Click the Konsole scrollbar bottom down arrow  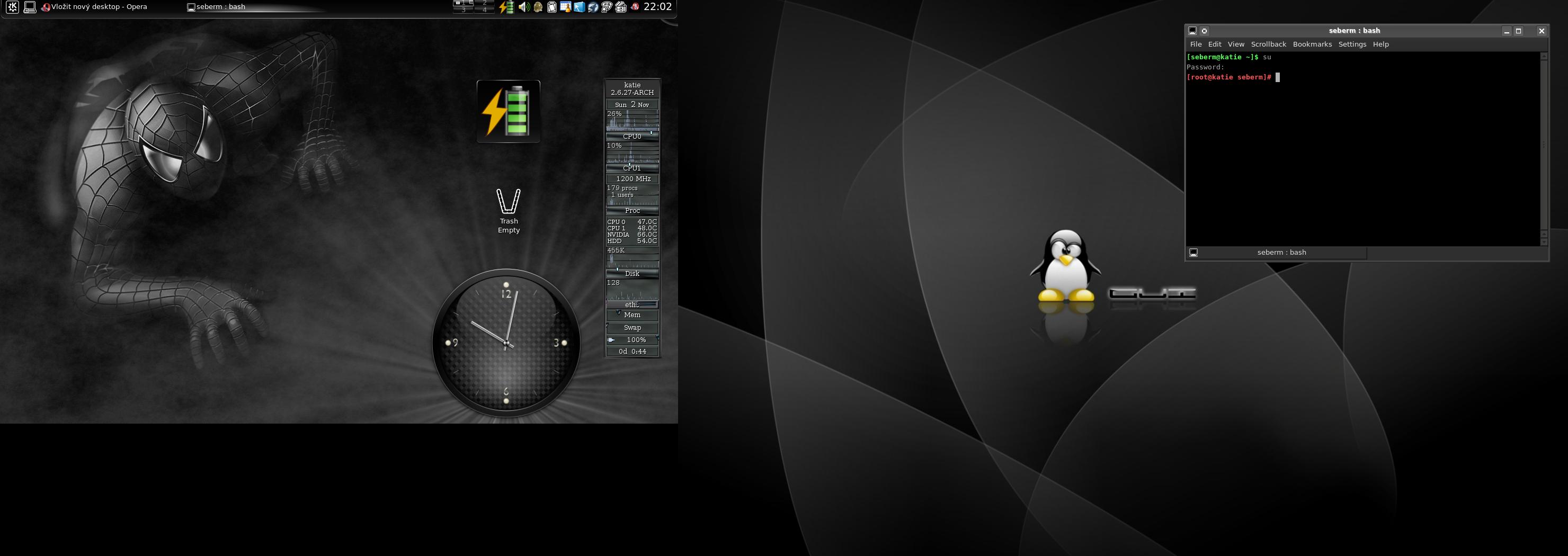pos(1544,242)
